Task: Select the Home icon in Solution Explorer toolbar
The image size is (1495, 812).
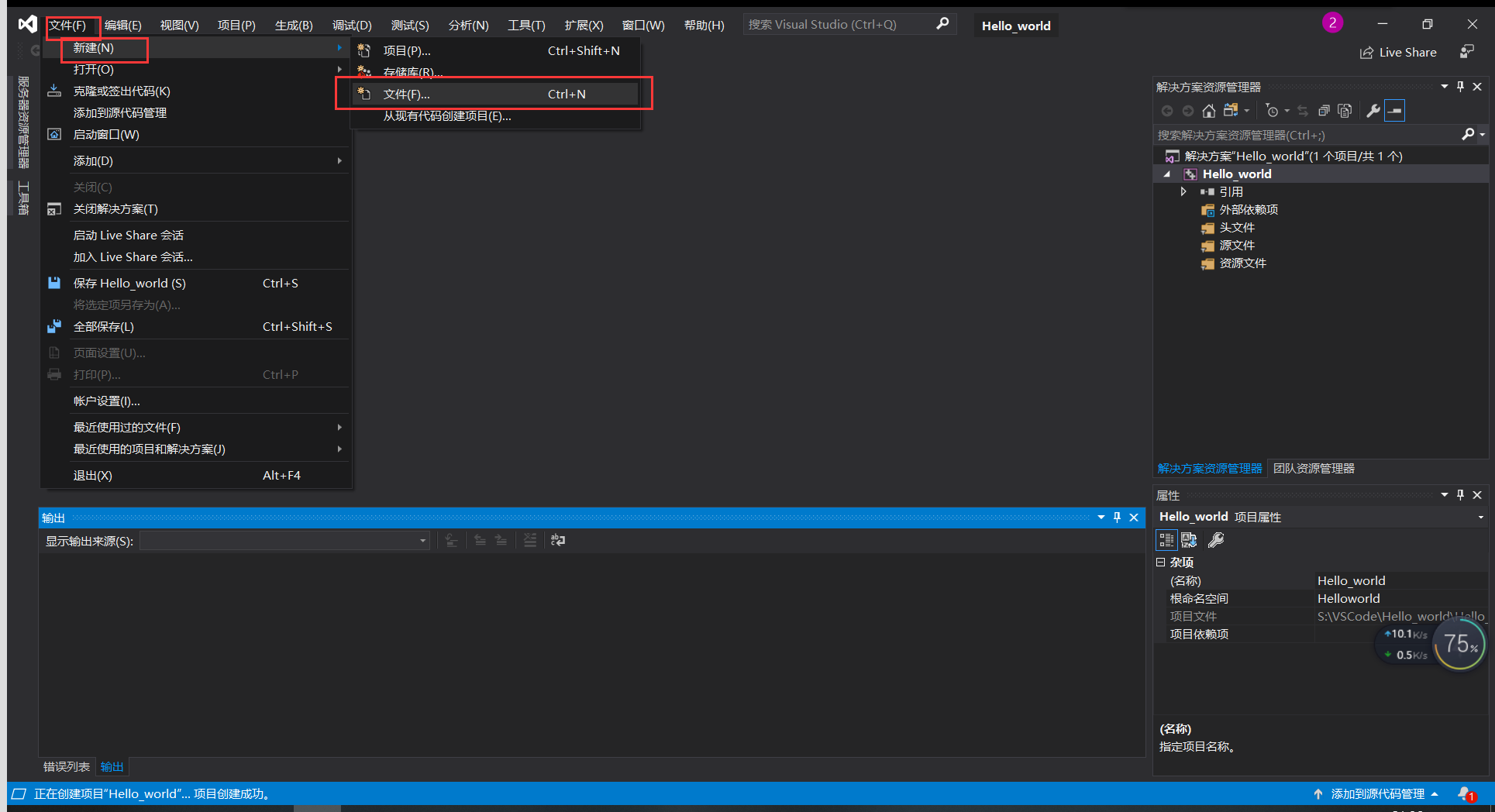Action: point(1209,110)
